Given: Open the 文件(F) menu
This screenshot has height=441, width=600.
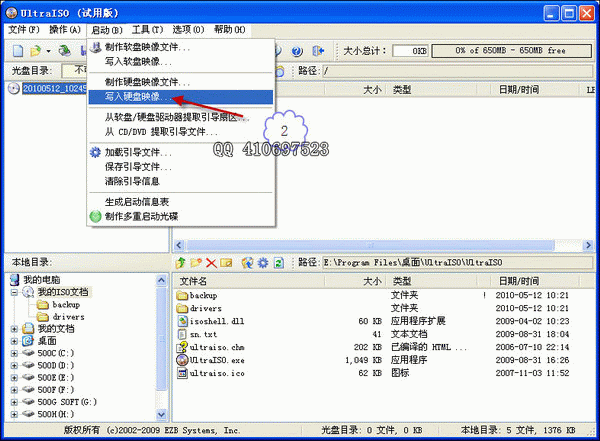Looking at the screenshot, I should (24, 29).
